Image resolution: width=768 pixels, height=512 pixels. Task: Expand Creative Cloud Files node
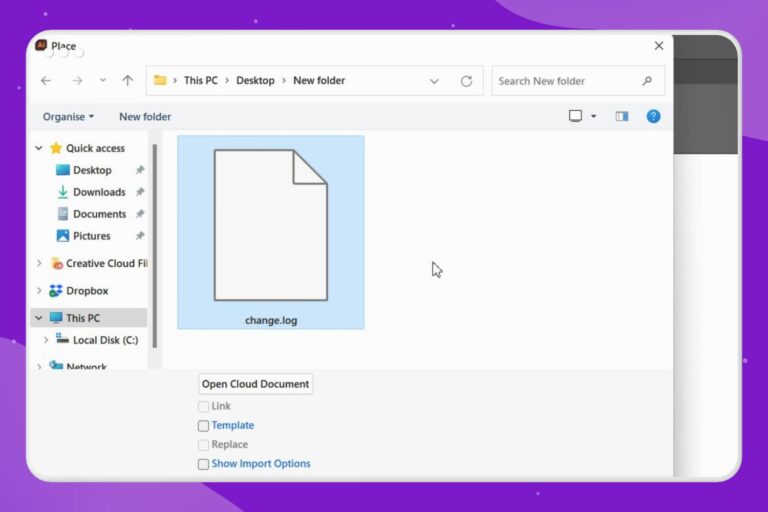(39, 264)
